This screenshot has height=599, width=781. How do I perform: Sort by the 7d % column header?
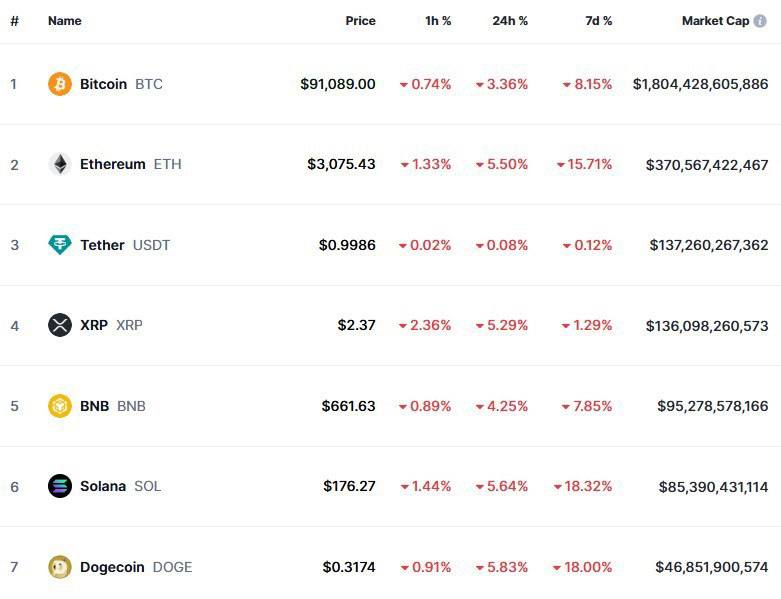599,21
